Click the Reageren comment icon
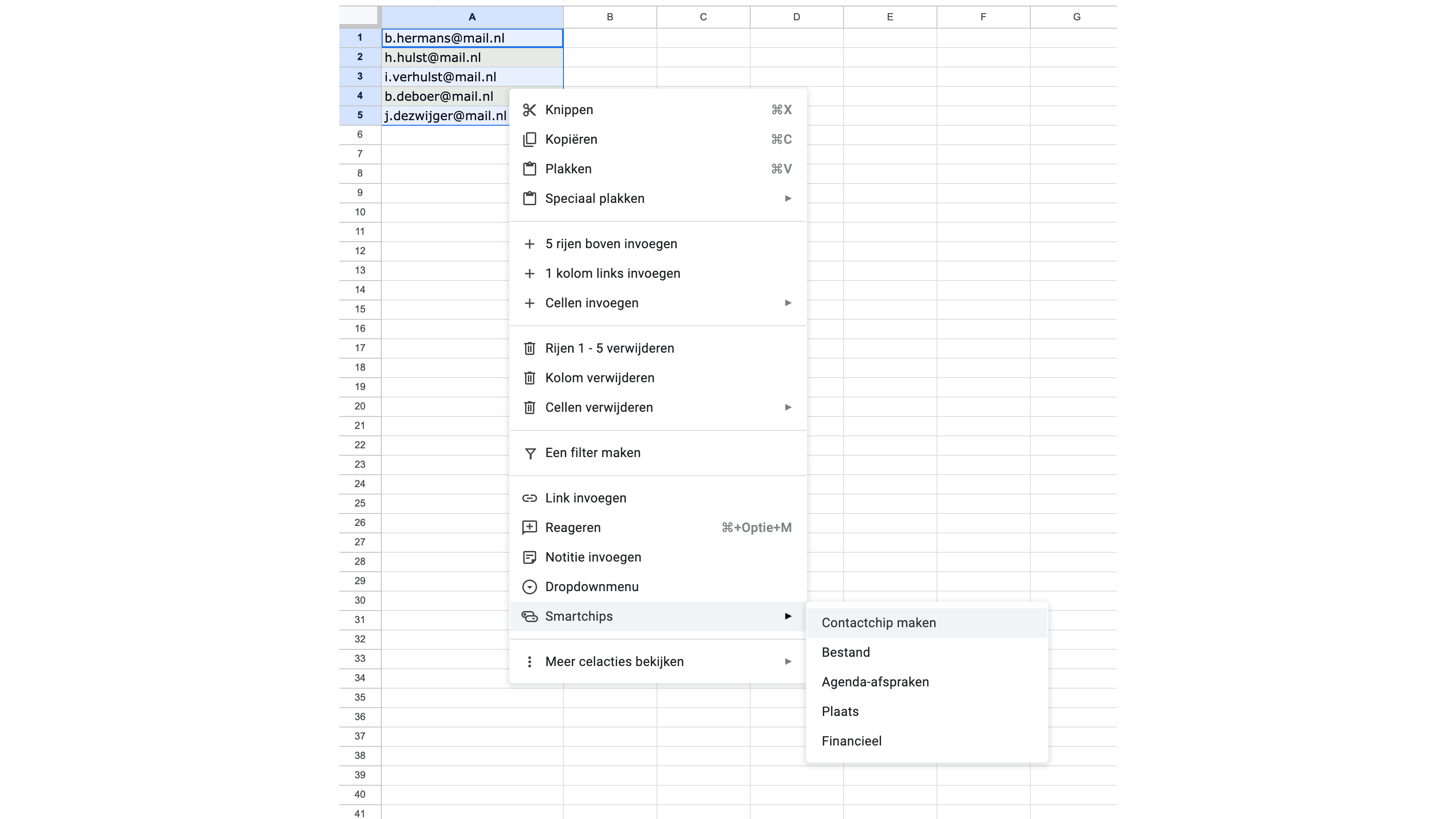The height and width of the screenshot is (819, 1456). click(529, 528)
